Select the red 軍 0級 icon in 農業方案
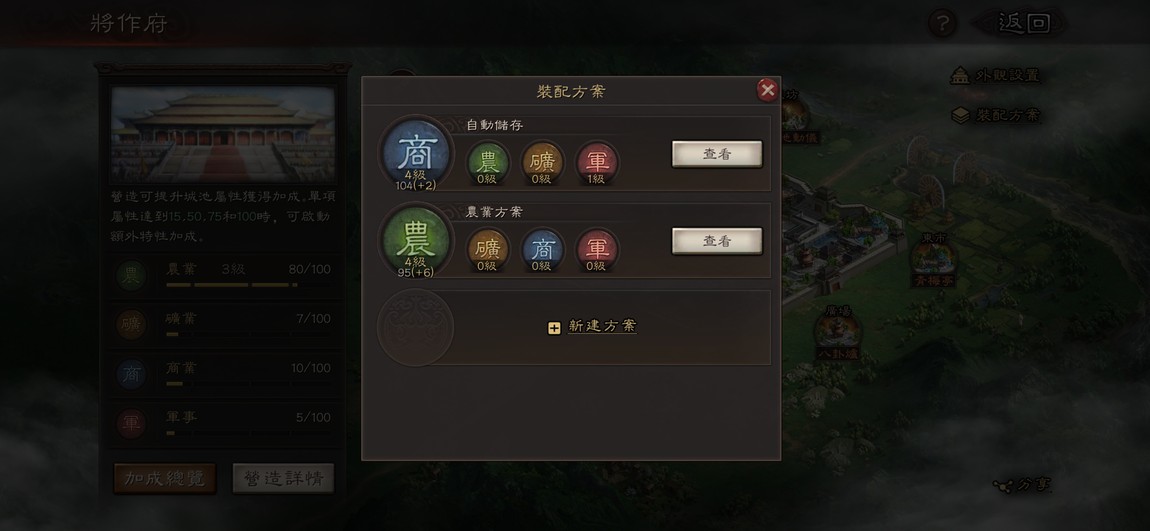Viewport: 1150px width, 531px height. click(597, 249)
